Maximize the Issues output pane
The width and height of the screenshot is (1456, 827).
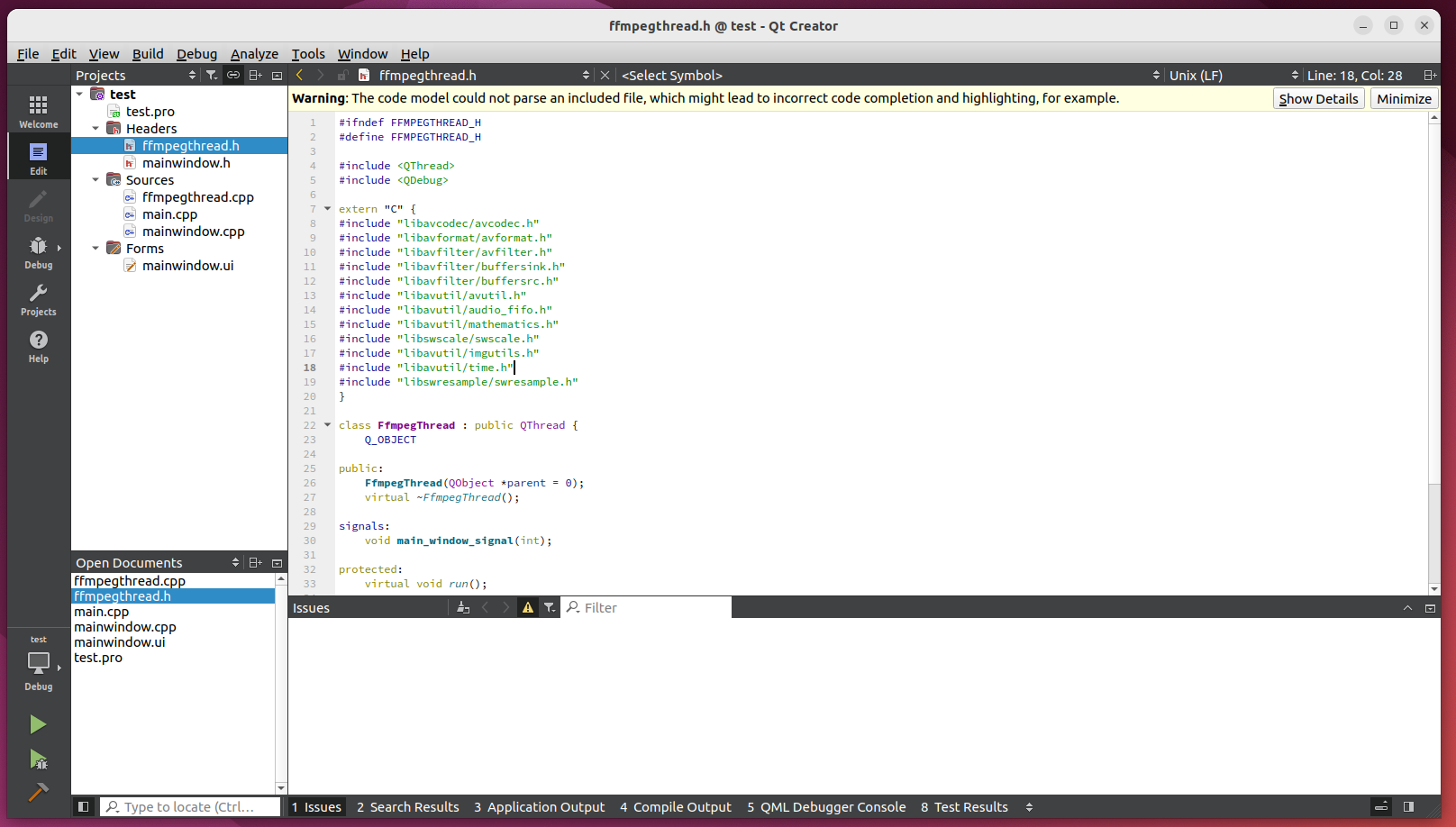pos(1407,608)
